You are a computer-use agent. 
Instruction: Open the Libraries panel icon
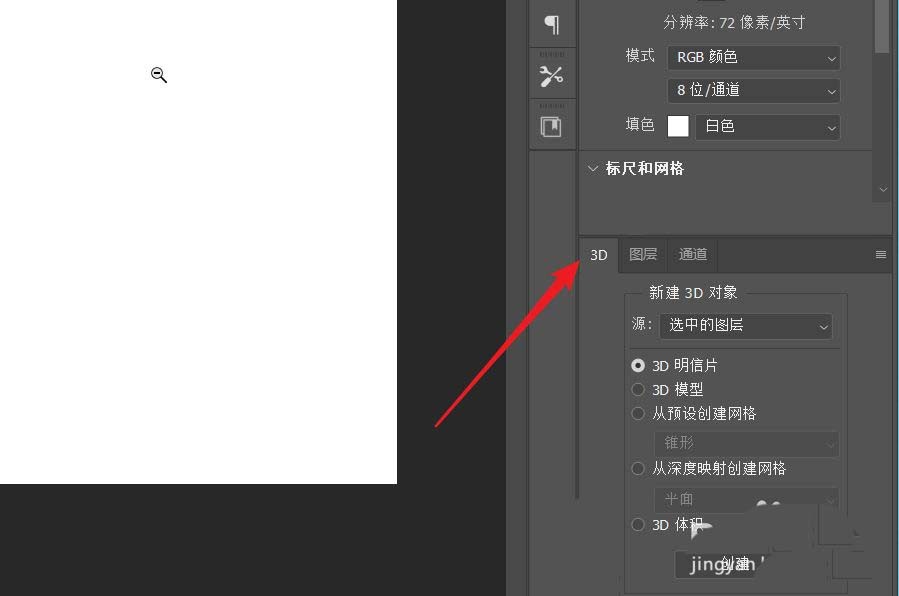click(x=552, y=127)
